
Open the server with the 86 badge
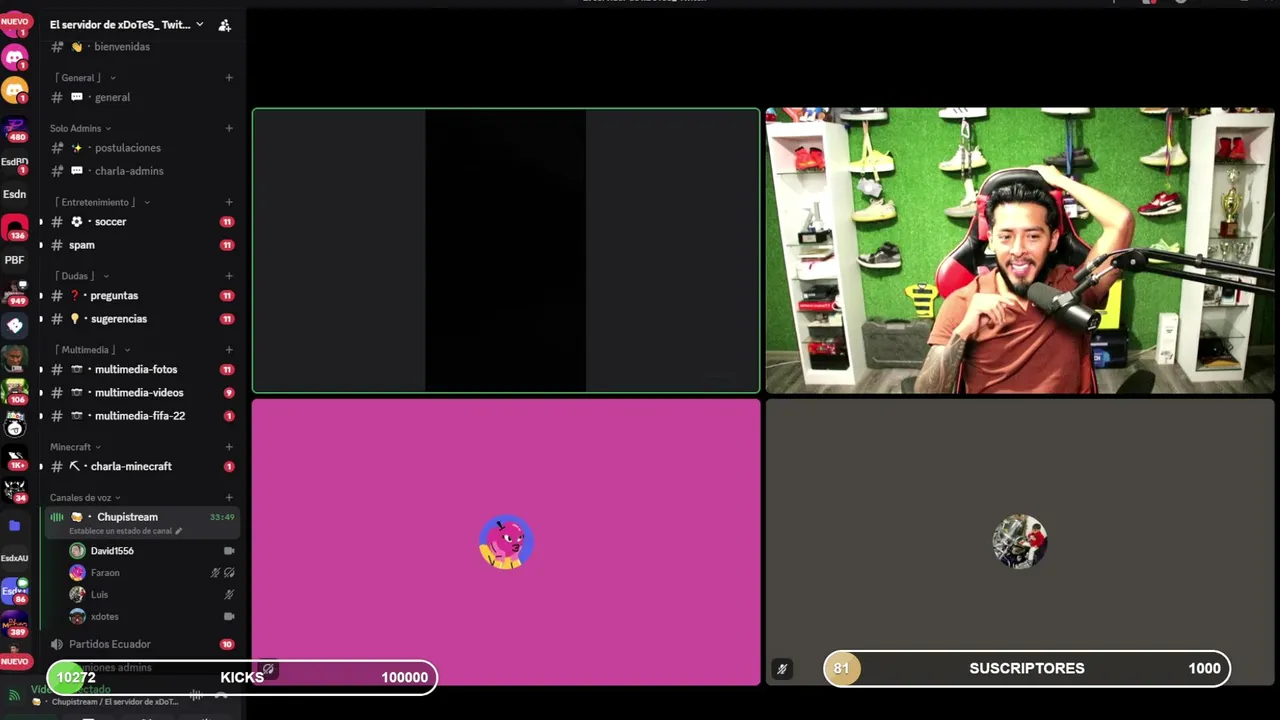pos(15,591)
